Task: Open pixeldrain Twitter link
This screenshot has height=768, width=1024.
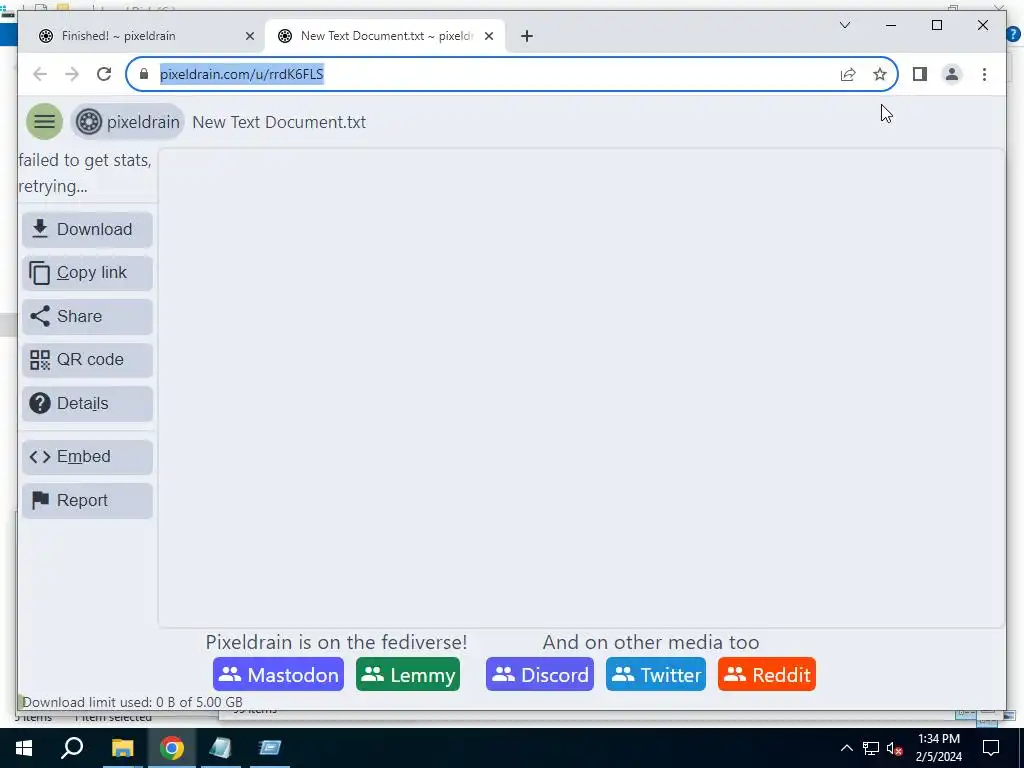Action: 656,675
